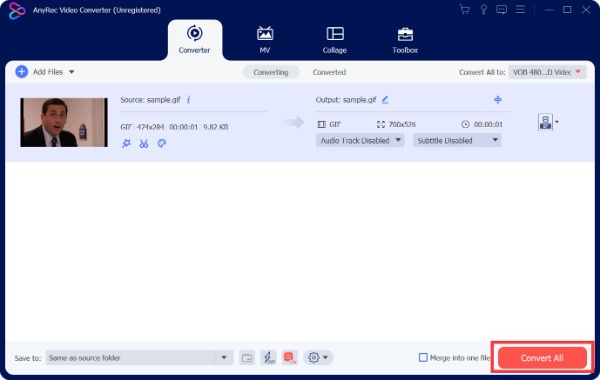Click the compress/split icon beside output
600x380 pixels.
[x=497, y=99]
